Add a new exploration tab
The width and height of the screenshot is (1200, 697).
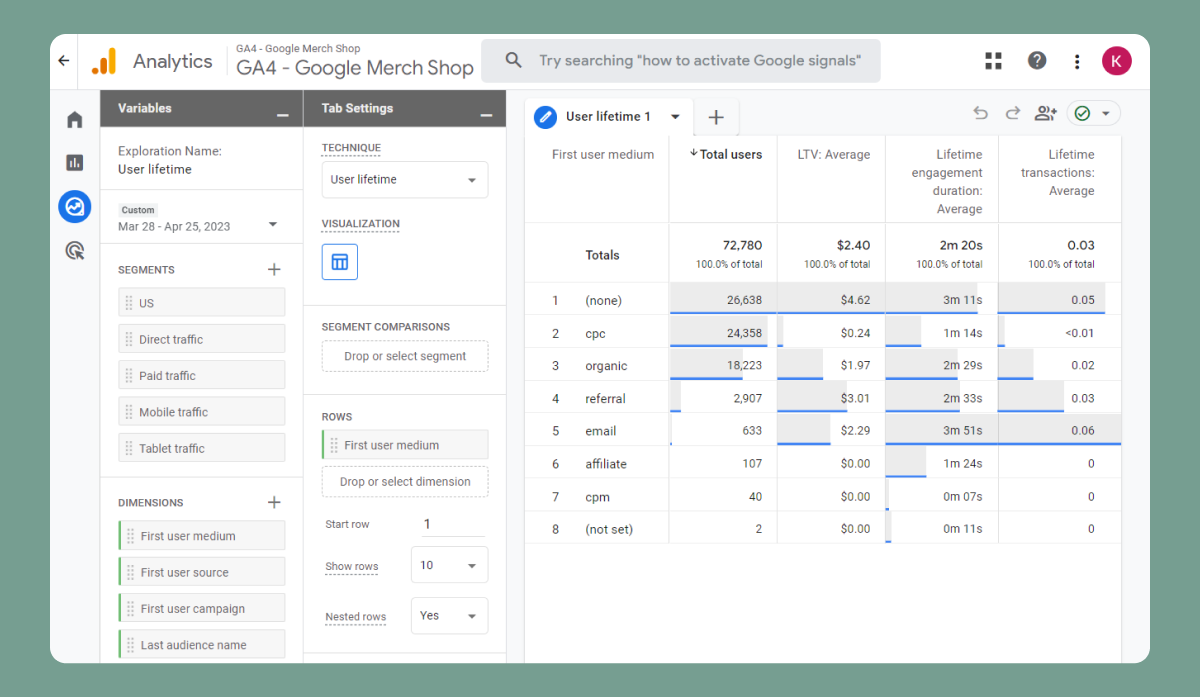716,117
